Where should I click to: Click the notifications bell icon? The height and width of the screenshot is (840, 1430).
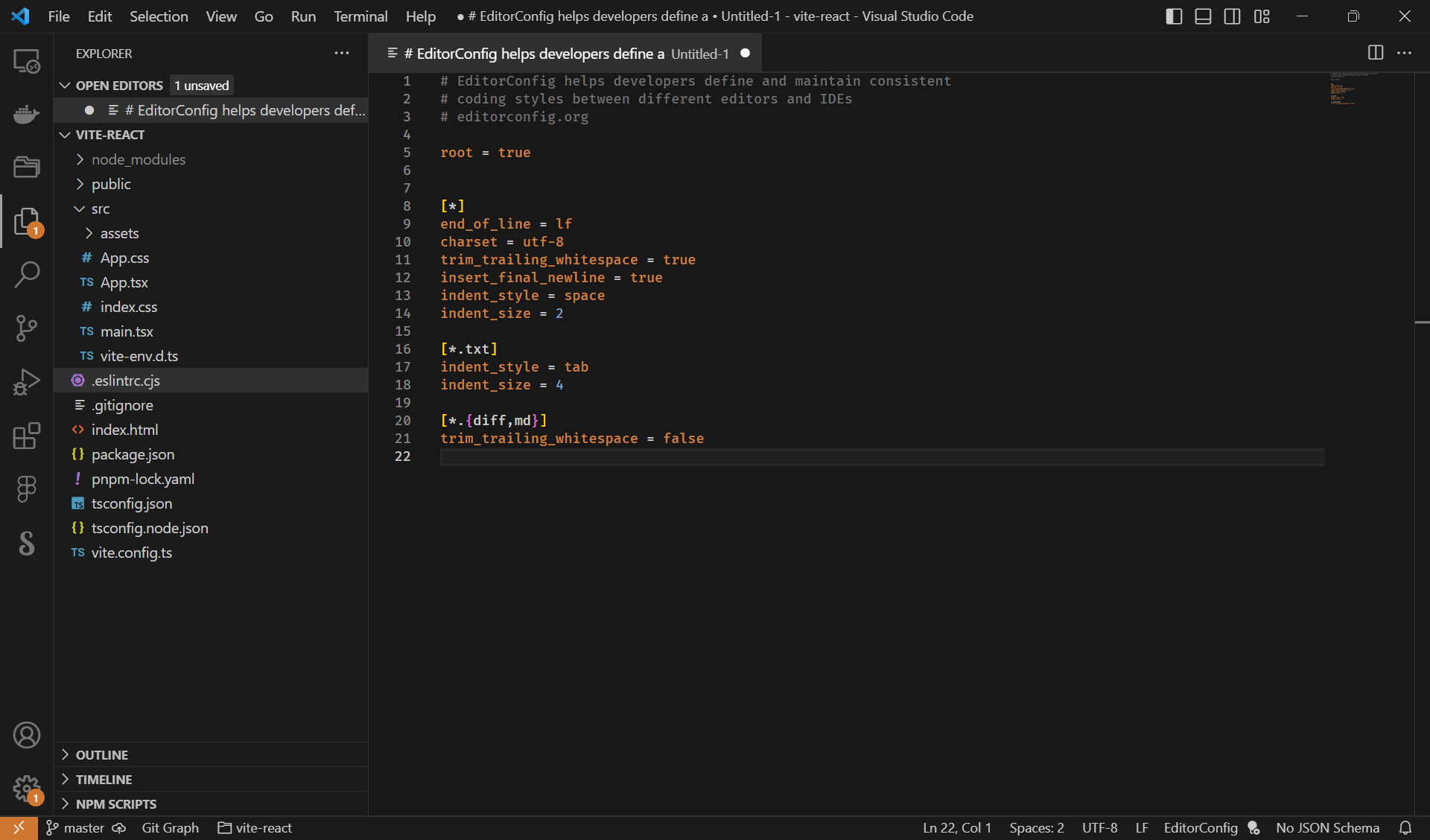coord(1405,827)
